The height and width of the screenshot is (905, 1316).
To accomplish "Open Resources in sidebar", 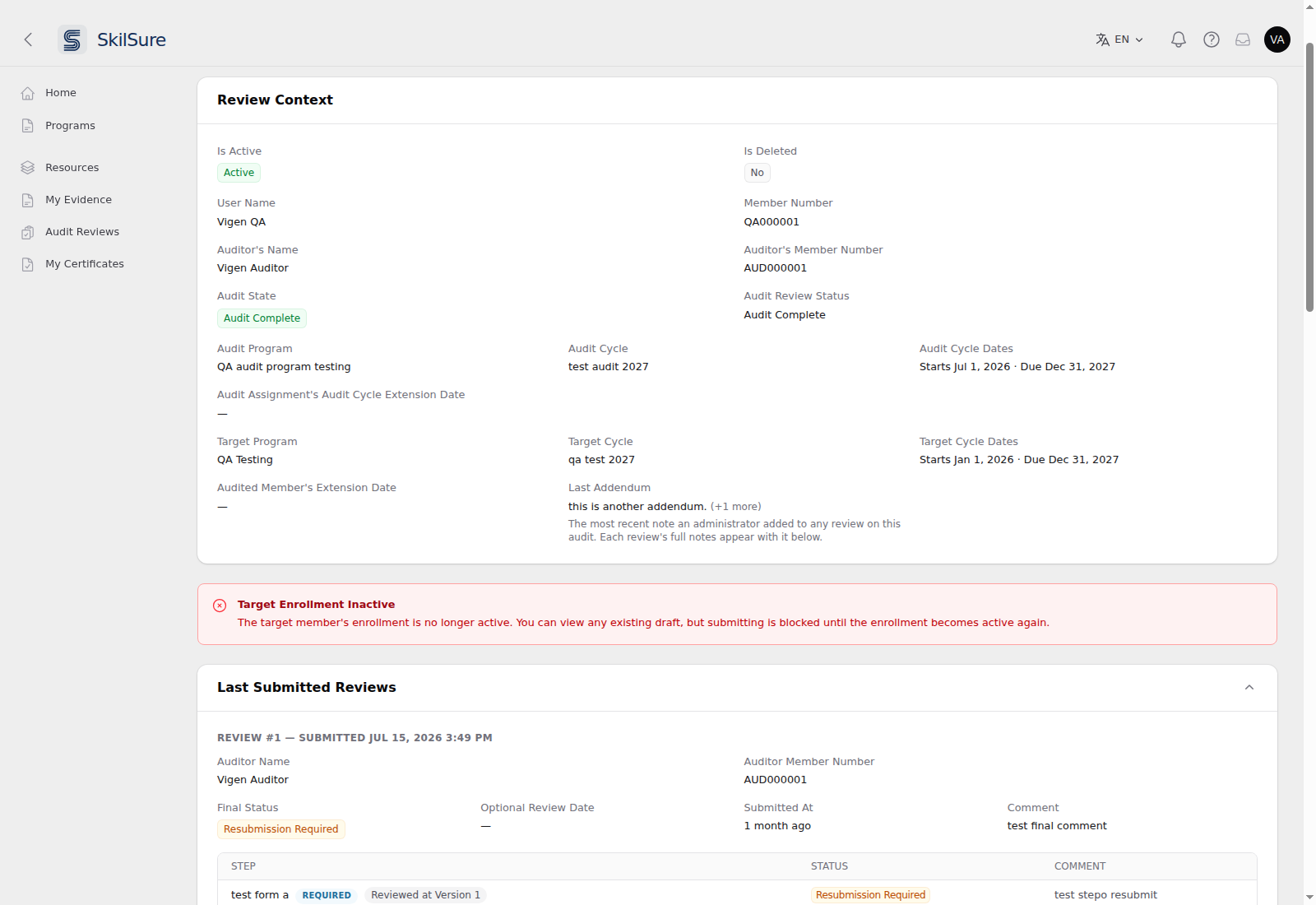I will pos(72,168).
